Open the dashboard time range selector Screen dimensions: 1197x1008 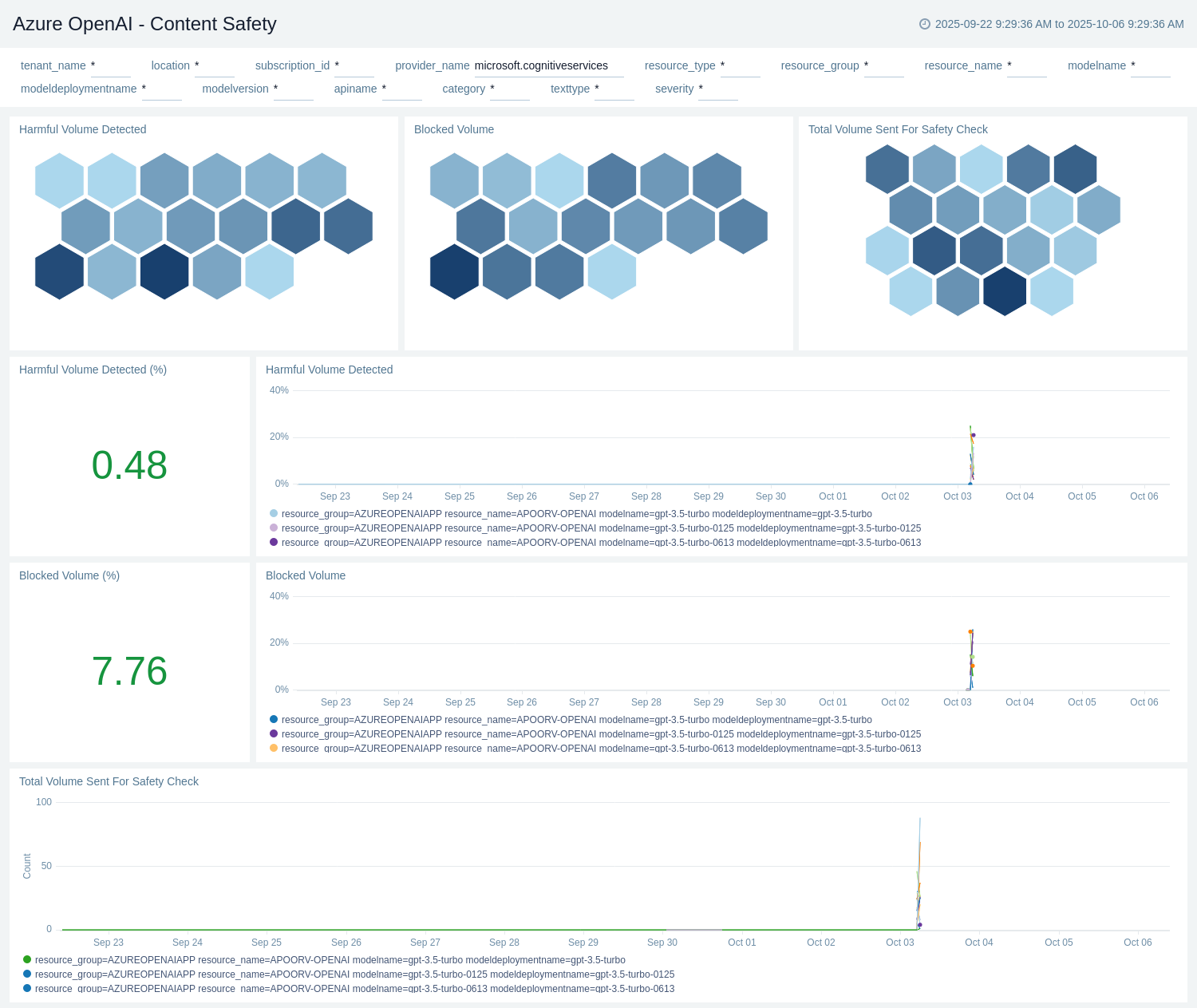1058,24
